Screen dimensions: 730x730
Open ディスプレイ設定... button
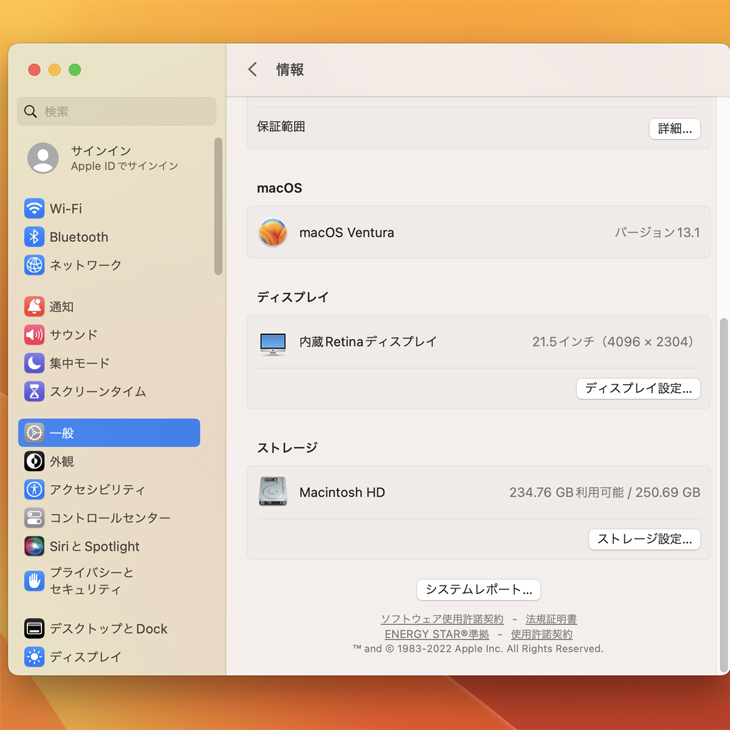tap(638, 389)
